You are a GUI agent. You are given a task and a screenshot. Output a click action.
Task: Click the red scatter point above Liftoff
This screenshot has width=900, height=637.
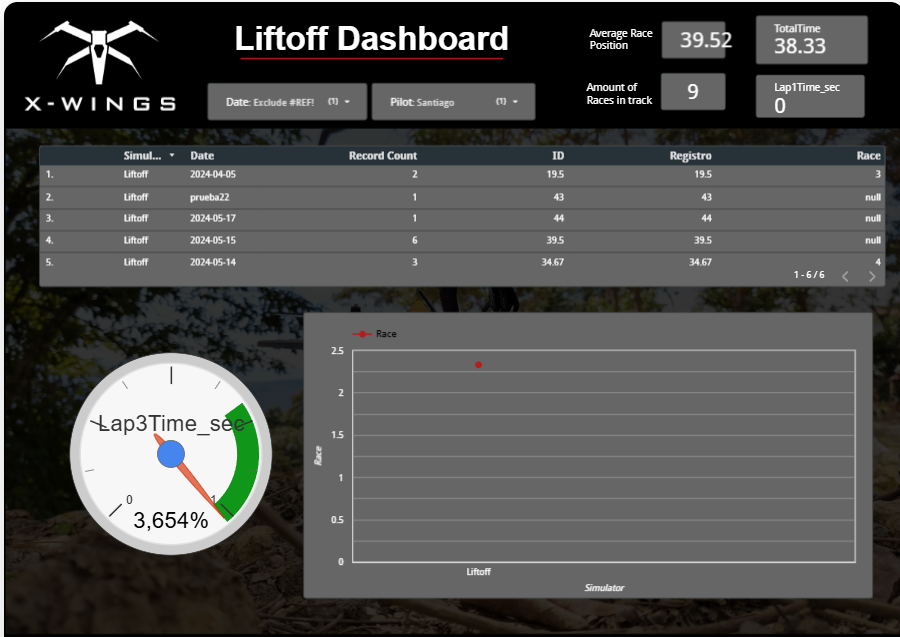click(478, 364)
